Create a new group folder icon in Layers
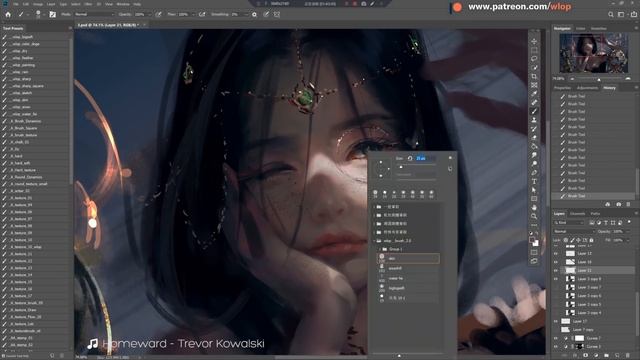The width and height of the screenshot is (640, 360). tap(607, 356)
